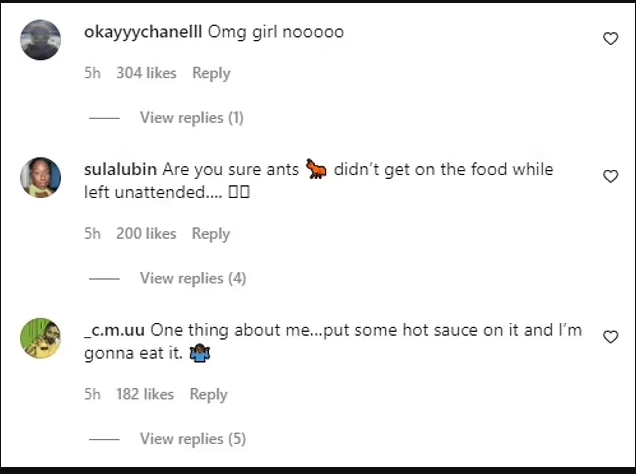636x474 pixels.
Task: Open the okayyychanelll username link
Action: click(x=143, y=32)
